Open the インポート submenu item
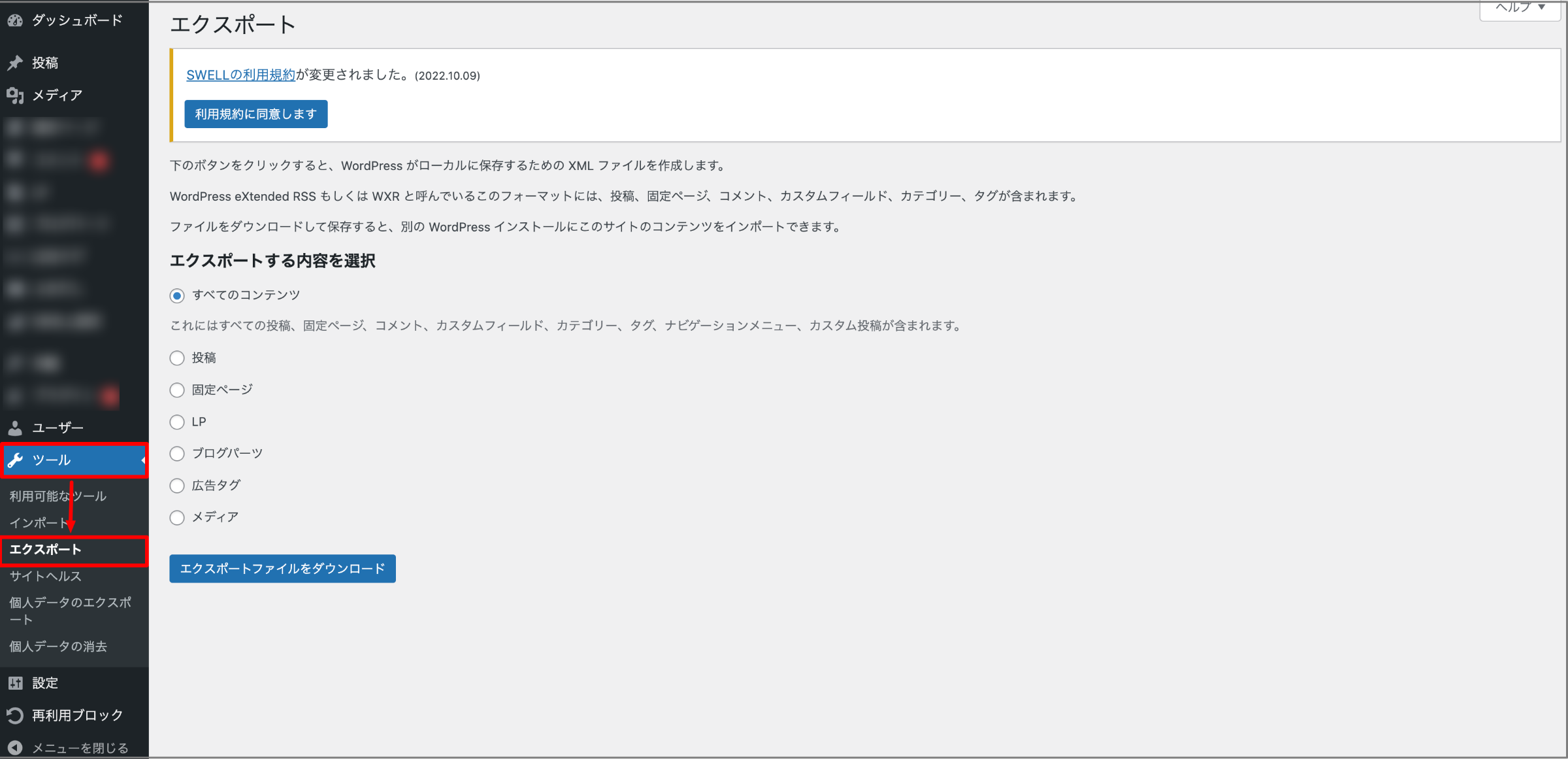Screen dimensions: 1568x759 tap(39, 523)
